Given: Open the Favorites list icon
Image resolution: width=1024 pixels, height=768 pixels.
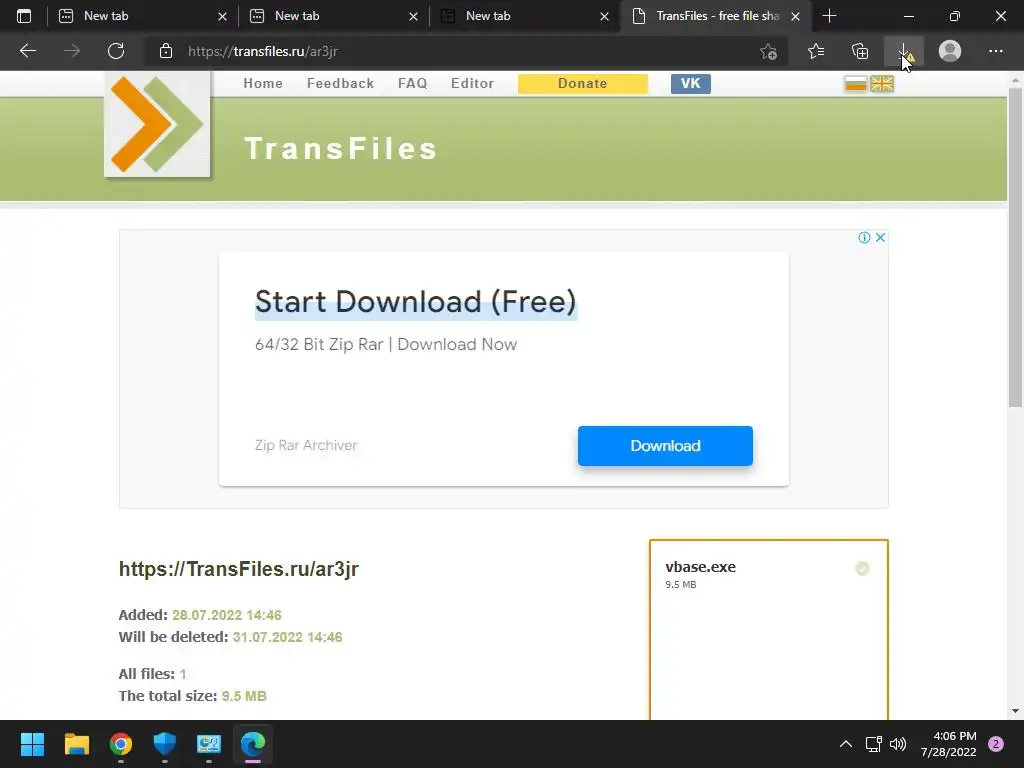Looking at the screenshot, I should pos(816,51).
